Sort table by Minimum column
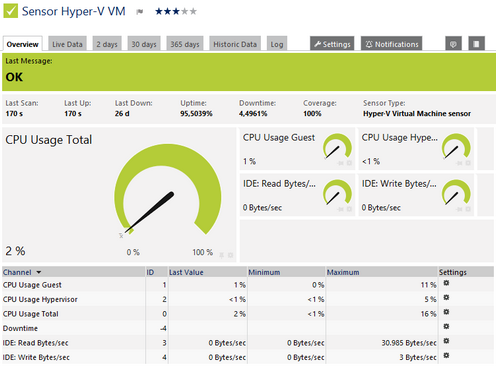Image resolution: width=496 pixels, height=366 pixels. click(264, 272)
